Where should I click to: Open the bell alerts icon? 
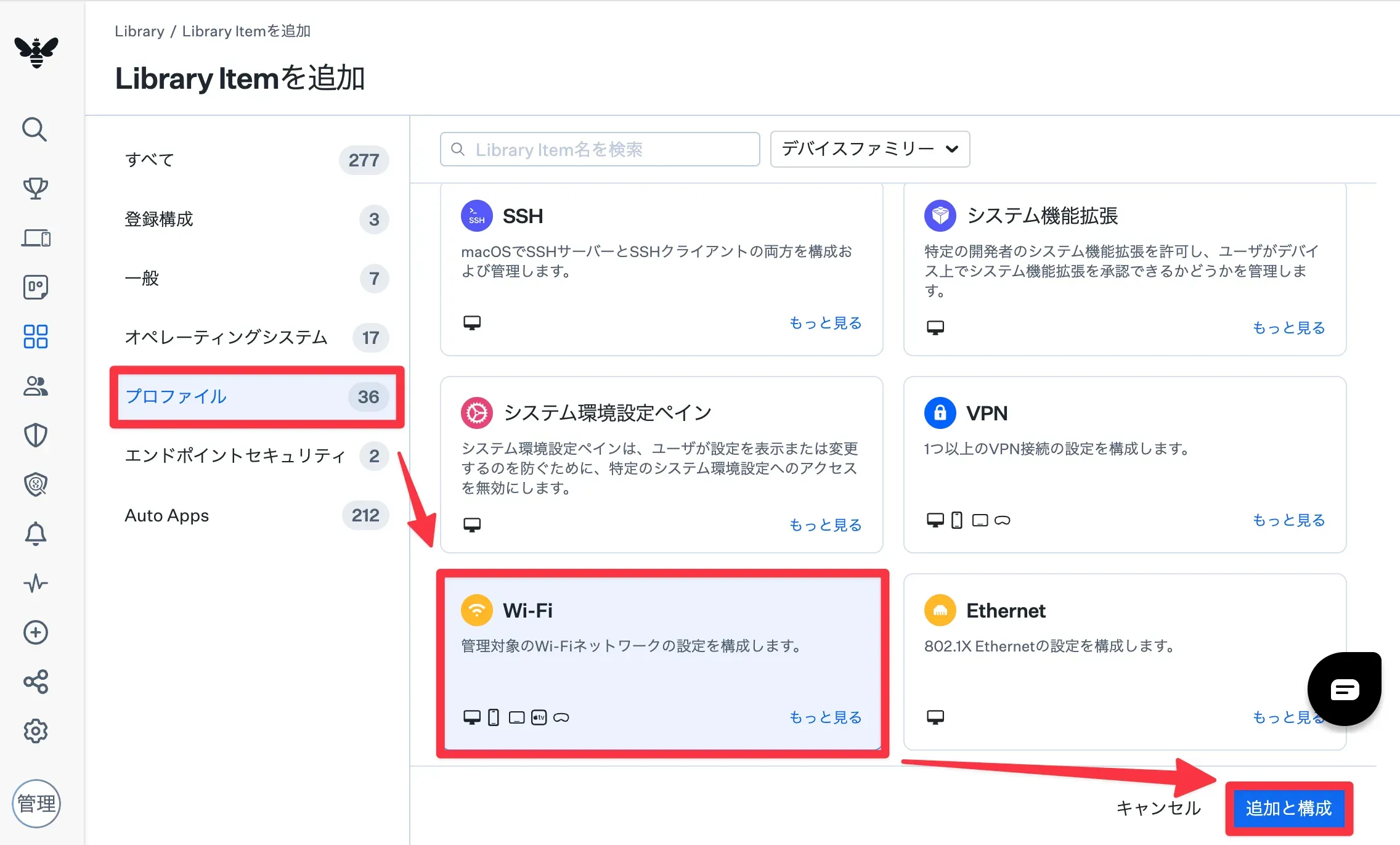[35, 534]
